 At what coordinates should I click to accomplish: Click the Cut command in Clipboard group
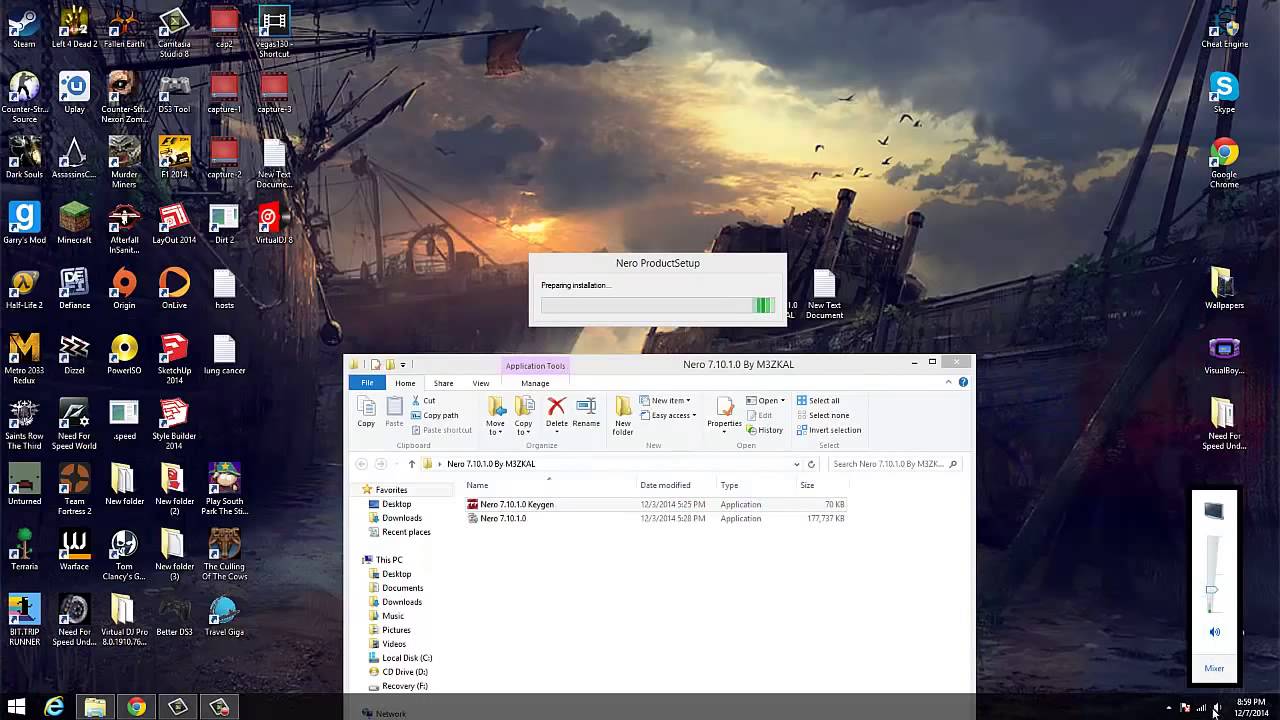(422, 400)
